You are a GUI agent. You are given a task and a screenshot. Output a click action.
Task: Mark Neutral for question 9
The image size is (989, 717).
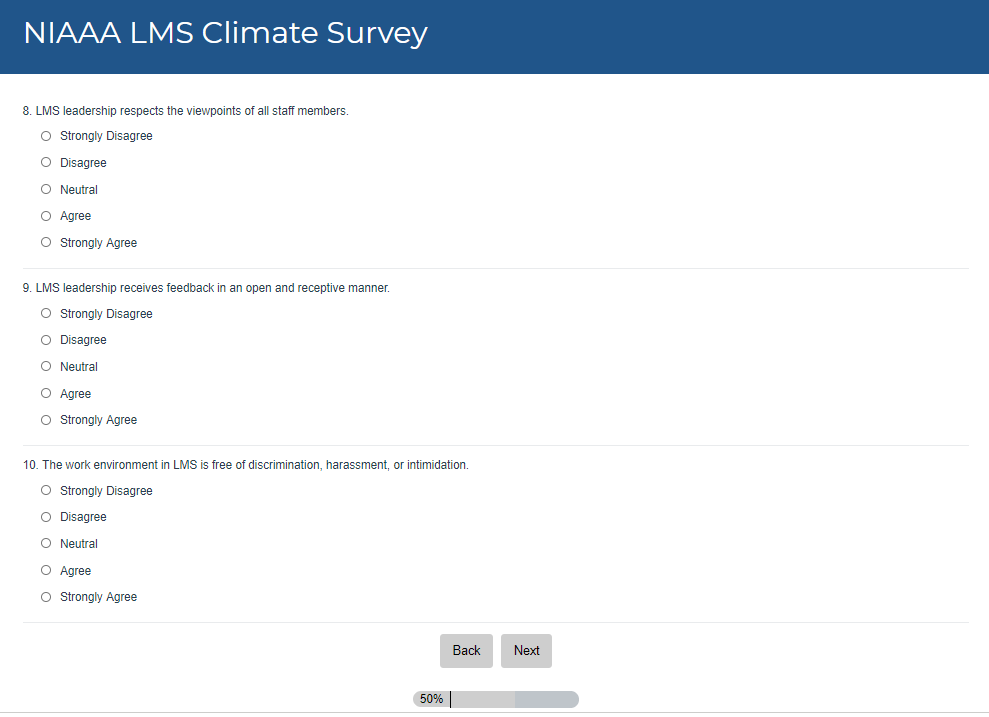click(46, 366)
